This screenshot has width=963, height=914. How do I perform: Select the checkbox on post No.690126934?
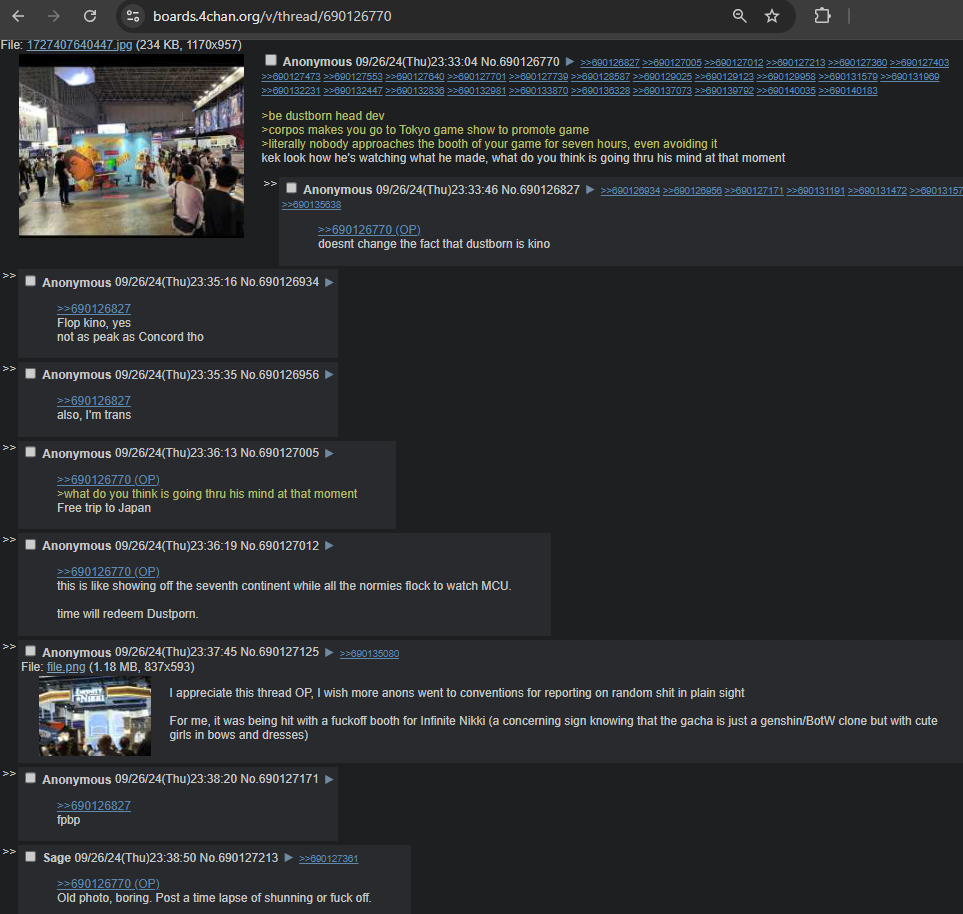[30, 281]
